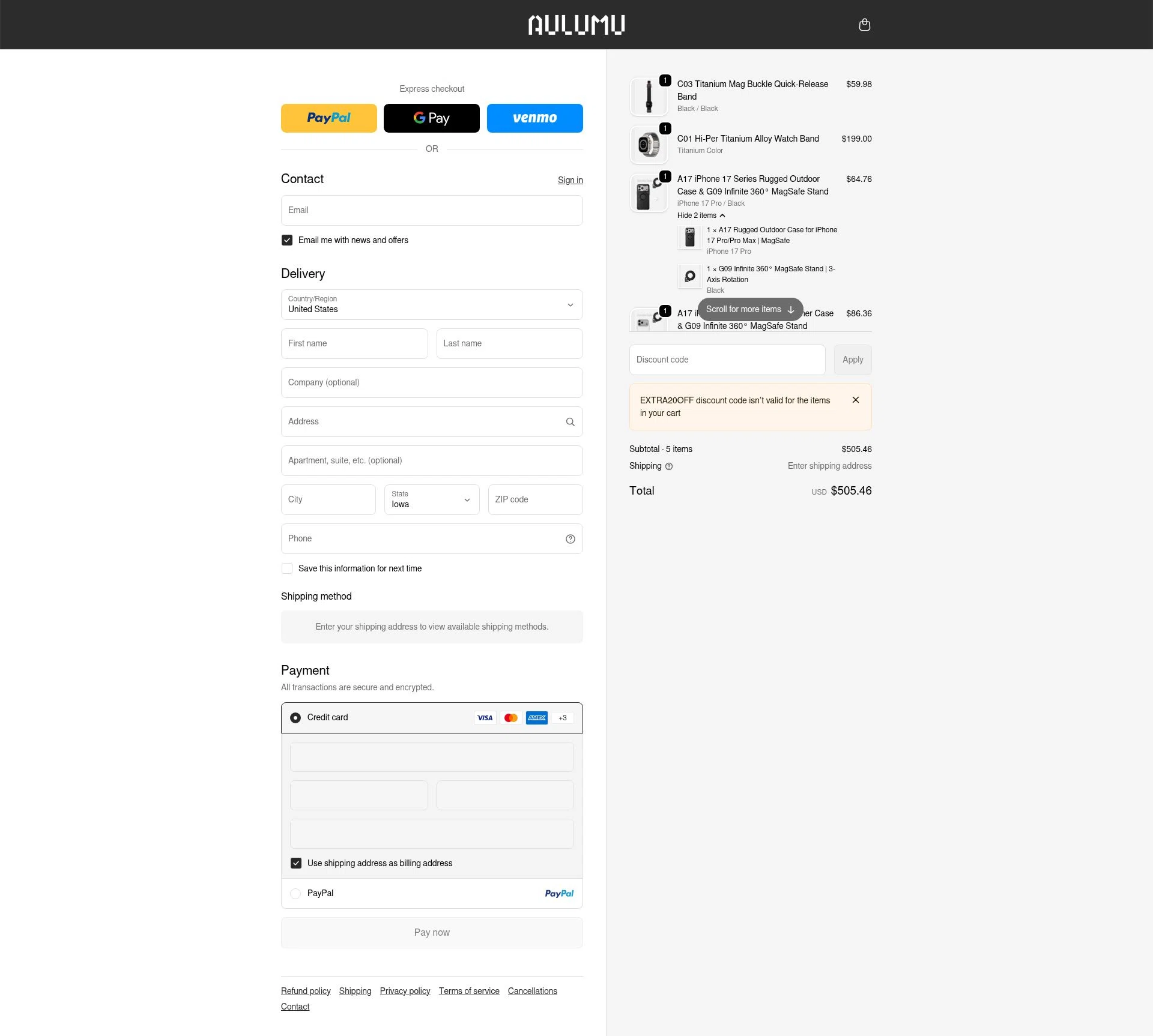Dismiss the EXTRA20OFF error with the X icon
Image resolution: width=1153 pixels, height=1036 pixels.
tap(856, 400)
